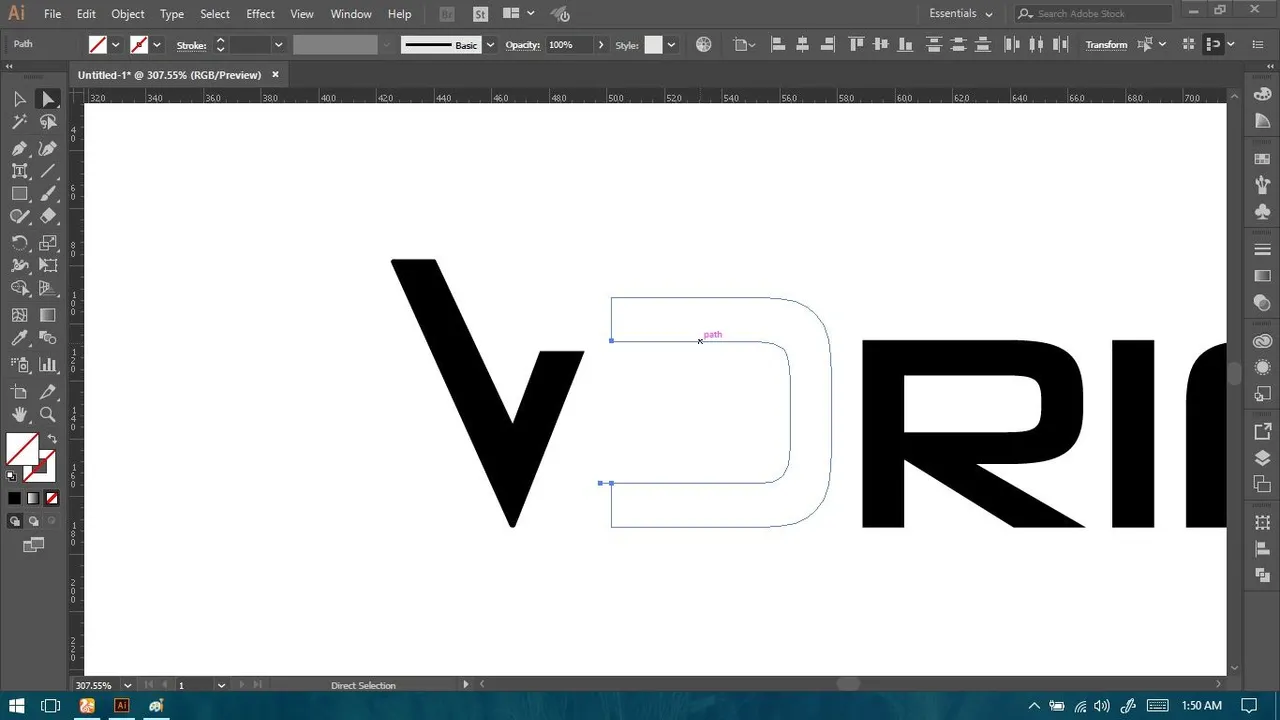
Task: Open the Essentials workspace dropdown
Action: (960, 14)
